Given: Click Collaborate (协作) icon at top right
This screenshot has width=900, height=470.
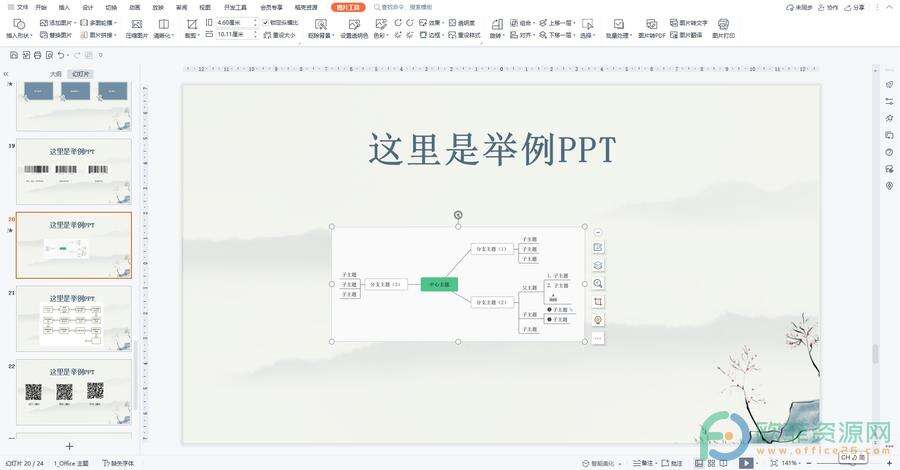Looking at the screenshot, I should pyautogui.click(x=828, y=7).
